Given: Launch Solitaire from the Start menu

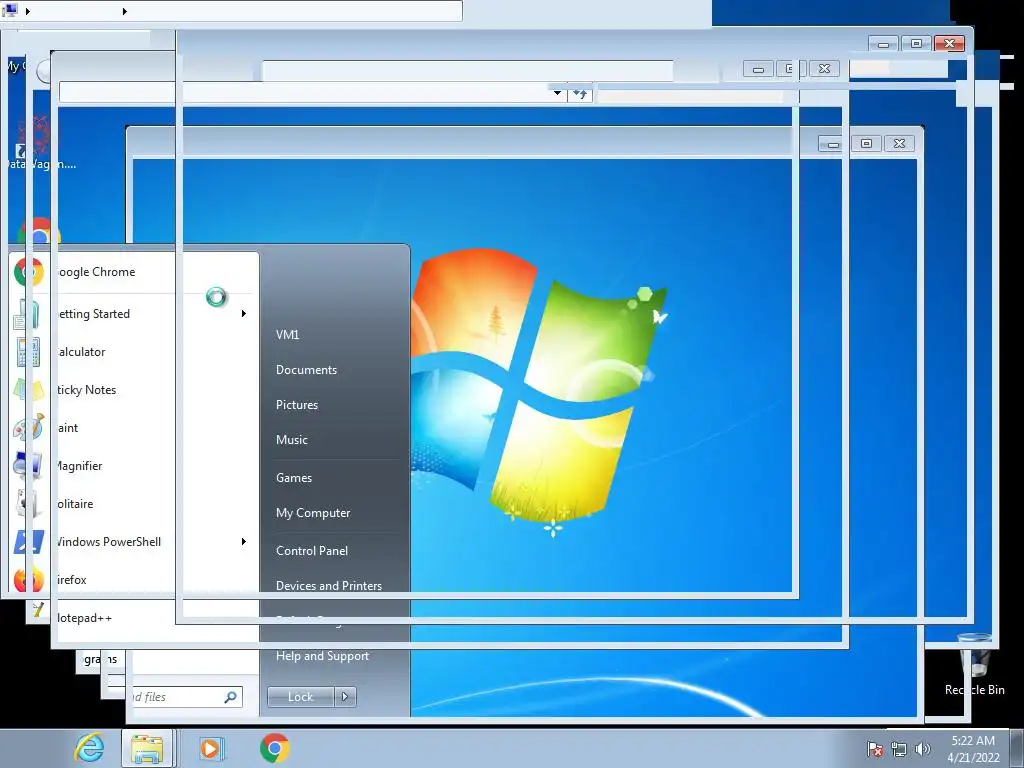Looking at the screenshot, I should point(134,504).
